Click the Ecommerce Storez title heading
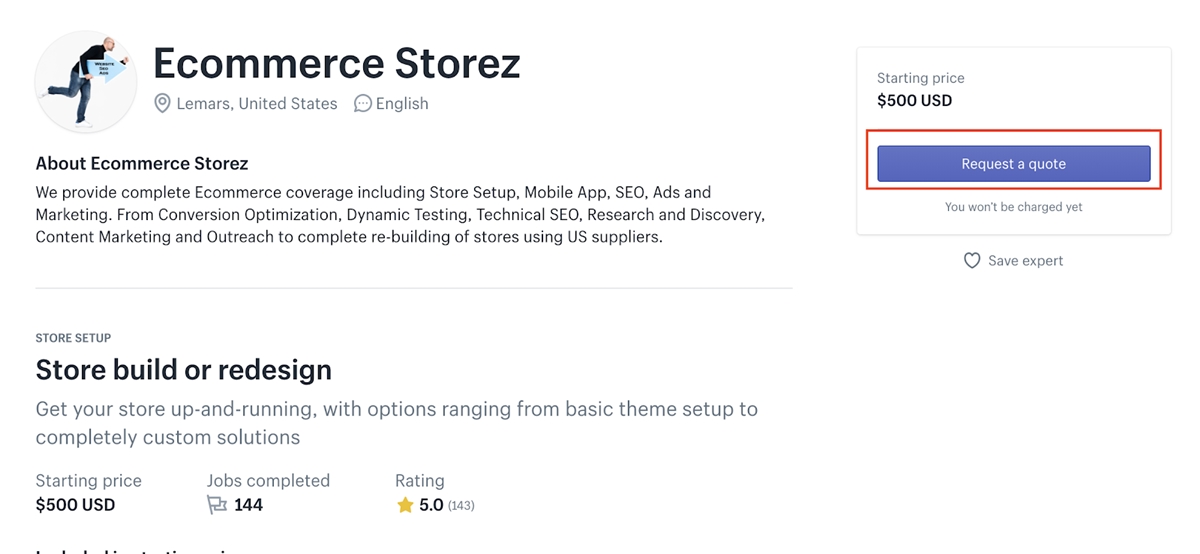The image size is (1200, 554). [x=336, y=63]
